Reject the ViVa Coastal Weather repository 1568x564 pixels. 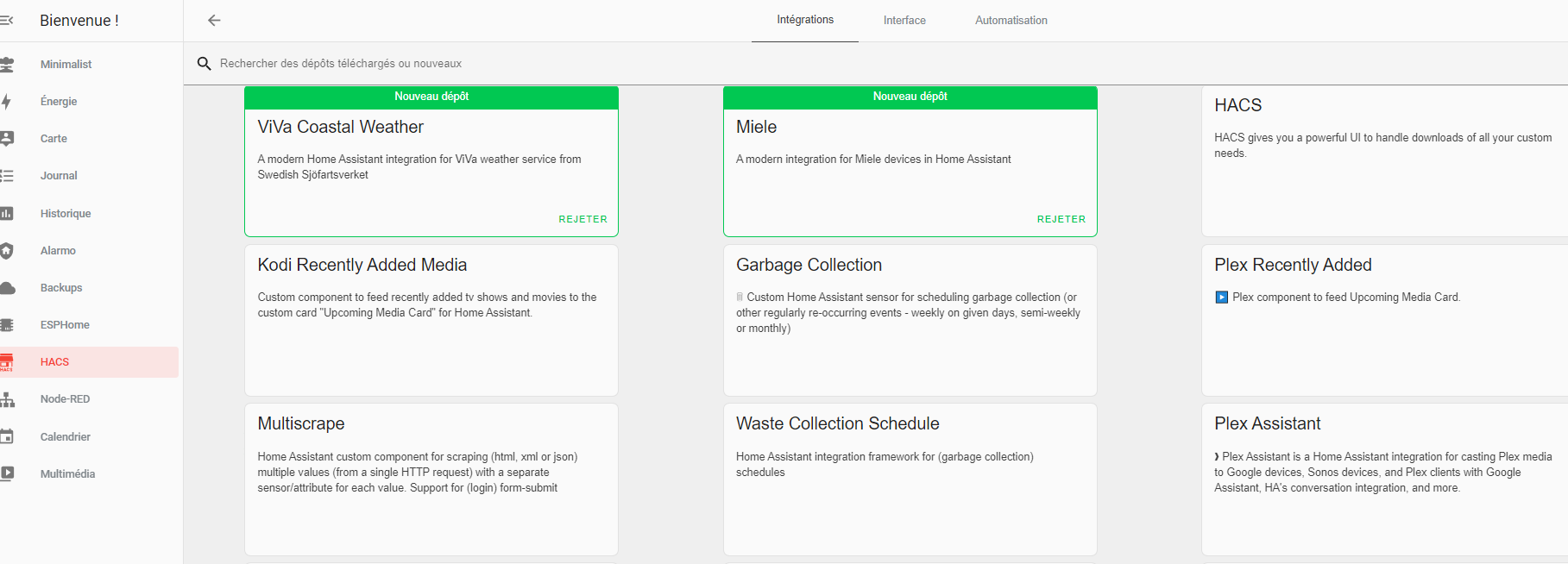tap(583, 219)
